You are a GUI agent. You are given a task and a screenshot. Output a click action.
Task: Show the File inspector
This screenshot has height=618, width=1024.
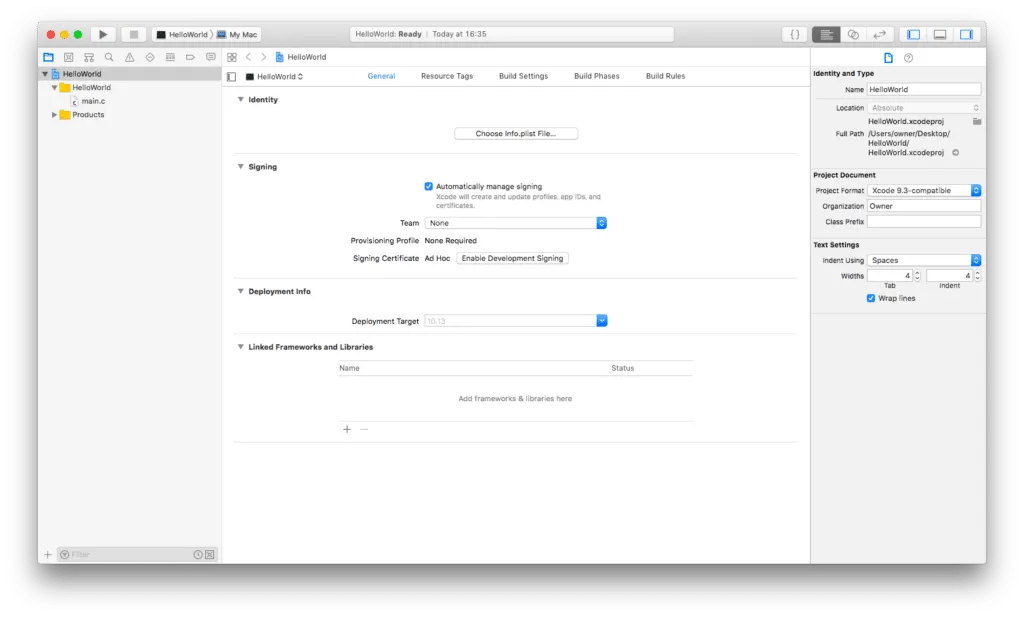888,58
